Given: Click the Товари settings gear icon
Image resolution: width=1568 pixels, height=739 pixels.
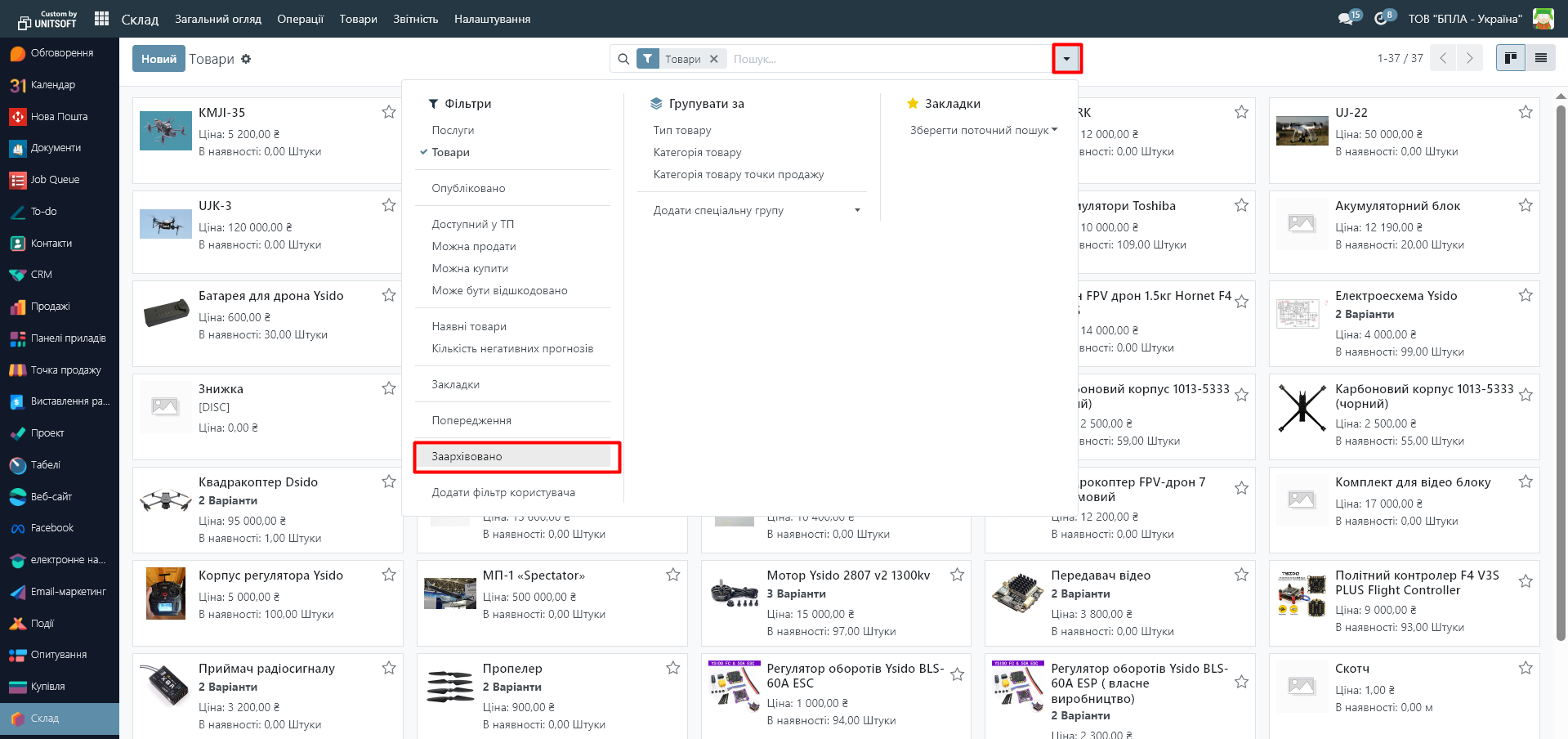Looking at the screenshot, I should click(246, 59).
